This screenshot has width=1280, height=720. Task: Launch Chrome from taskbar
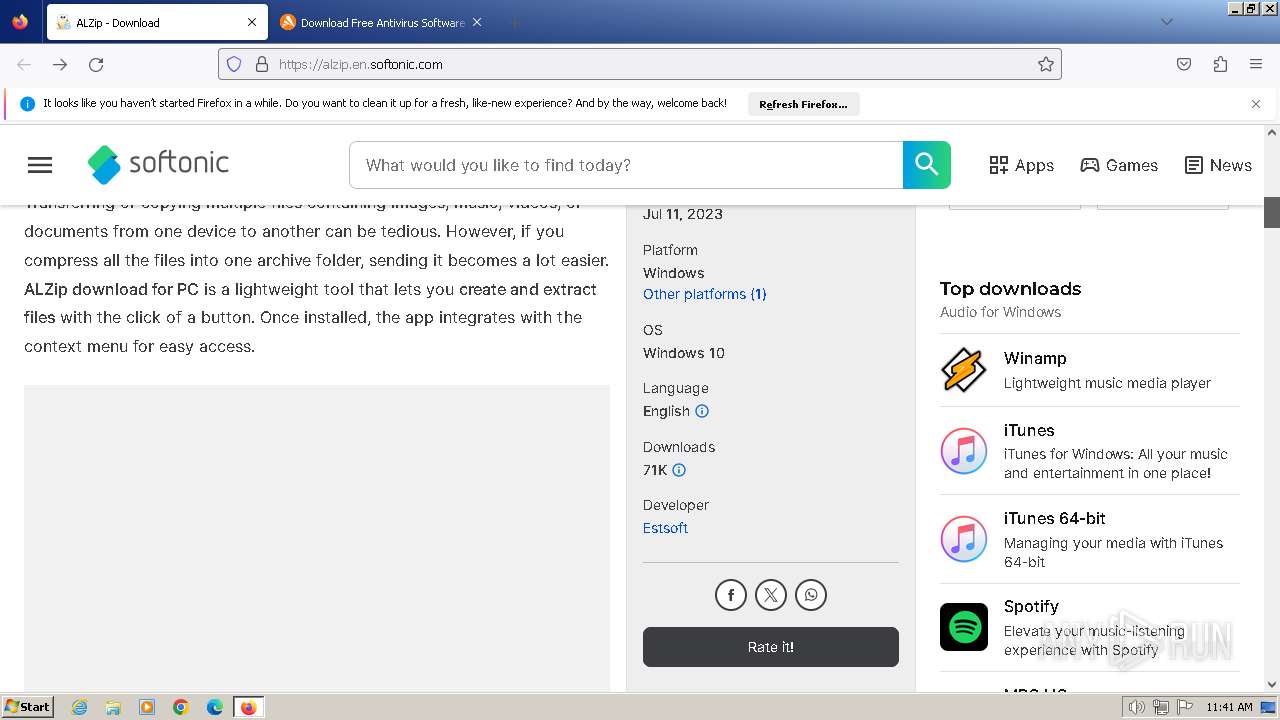tap(181, 707)
